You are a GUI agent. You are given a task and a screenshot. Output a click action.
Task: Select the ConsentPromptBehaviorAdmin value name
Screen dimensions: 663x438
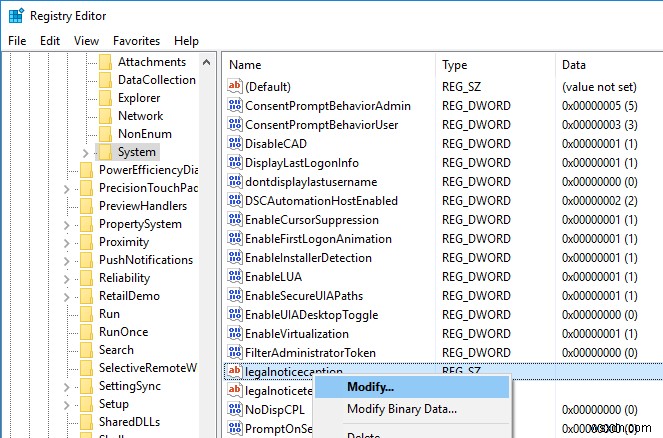click(328, 106)
